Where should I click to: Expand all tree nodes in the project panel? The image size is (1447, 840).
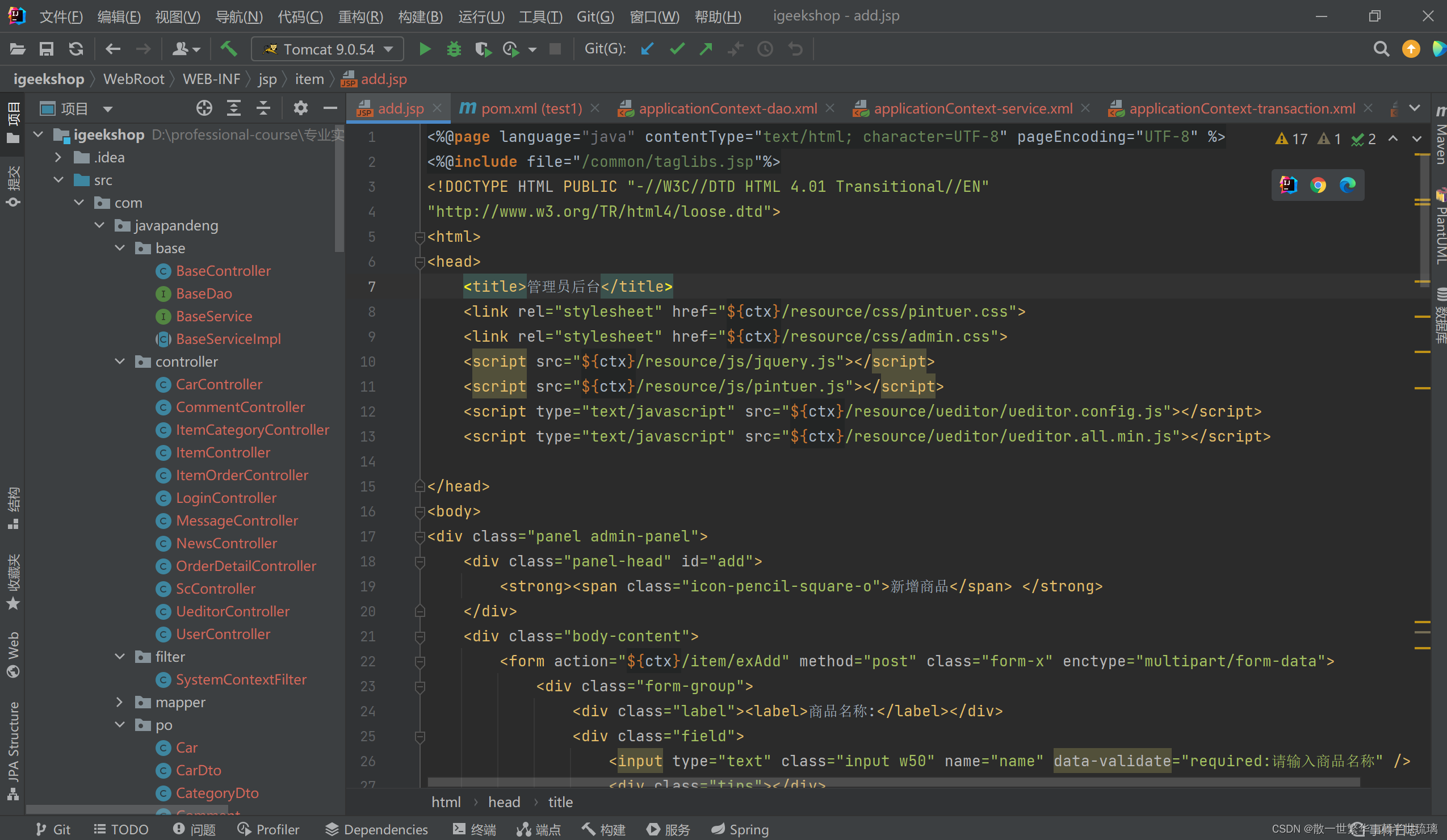(x=234, y=108)
